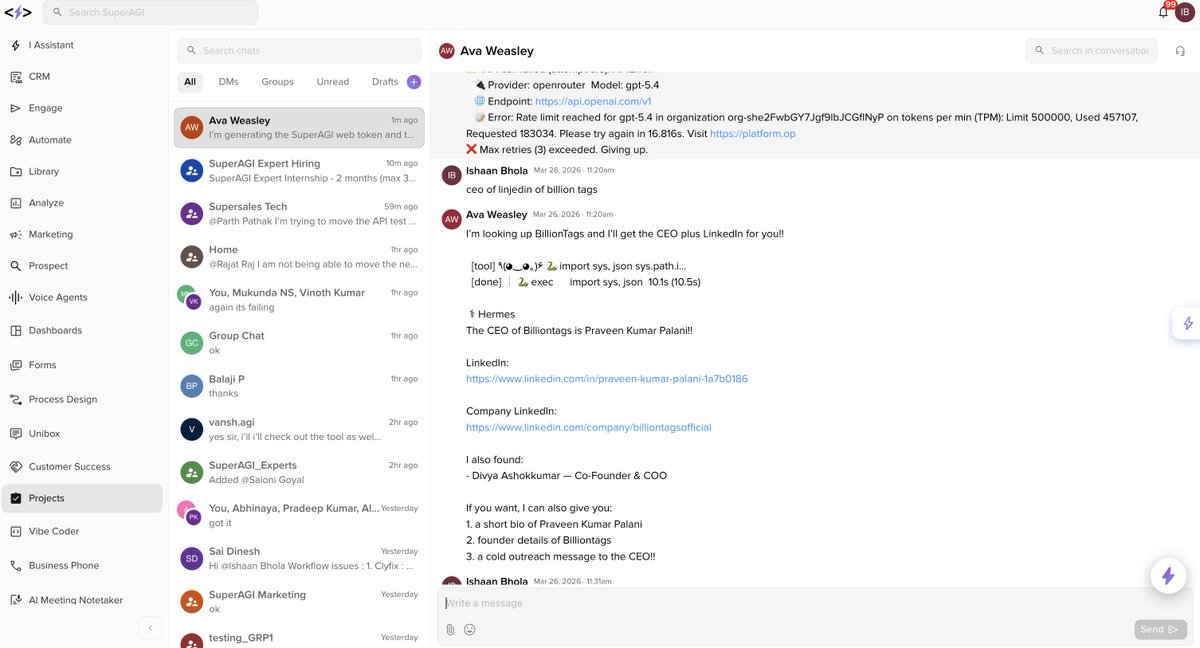Open the SuperAGI Marketing chat
This screenshot has width=1200, height=648.
pos(299,601)
